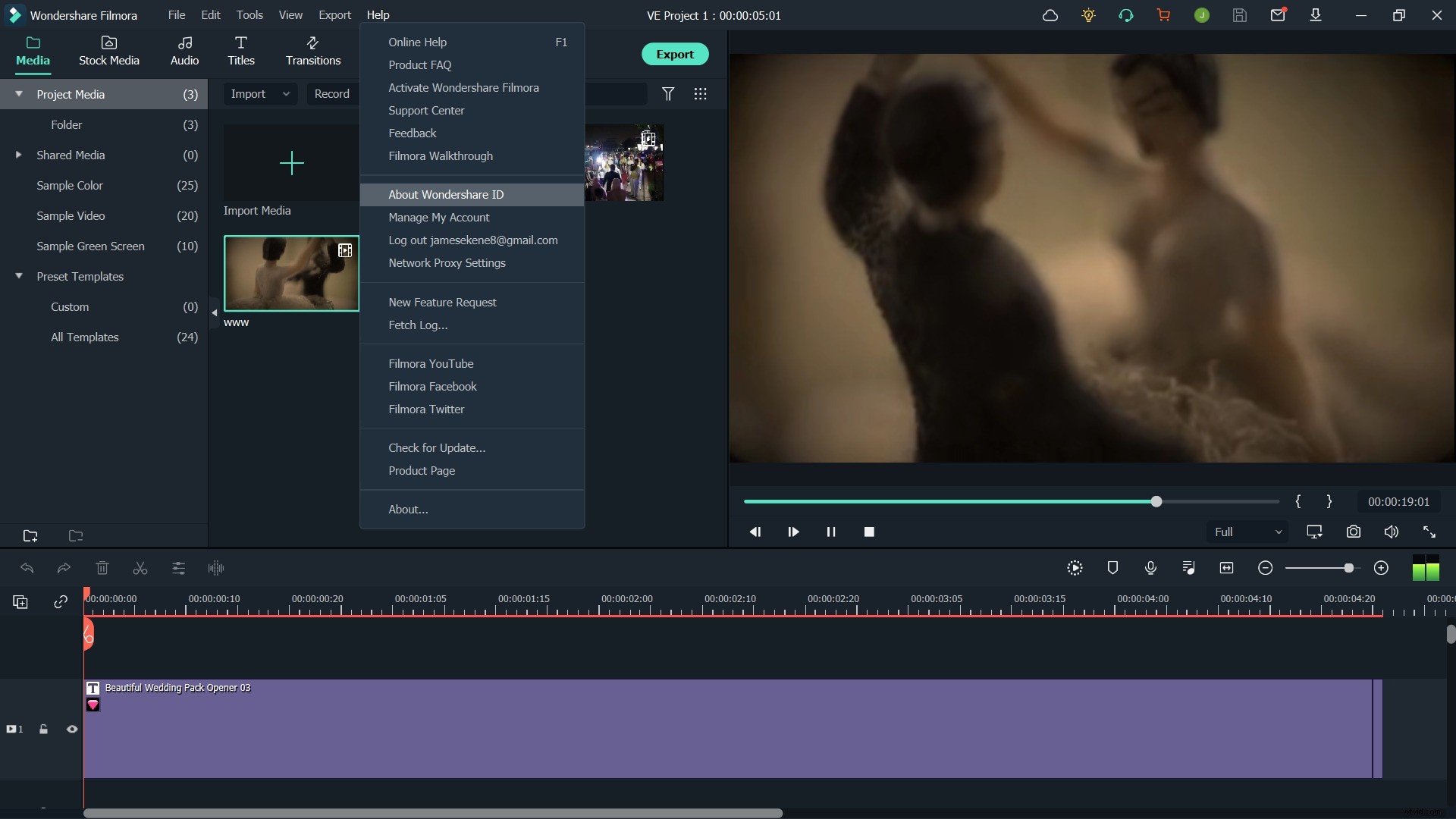Expand the Shared Media tree item

click(18, 155)
